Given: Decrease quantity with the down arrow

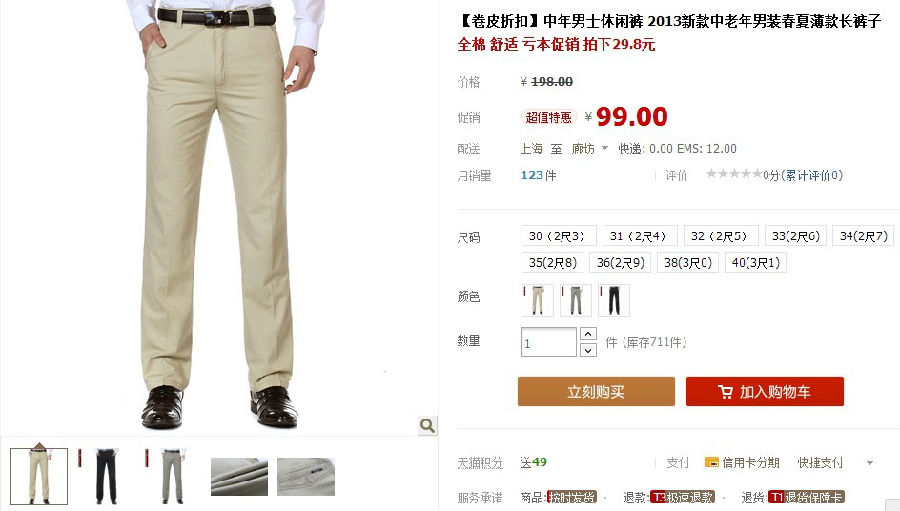Looking at the screenshot, I should [x=588, y=350].
